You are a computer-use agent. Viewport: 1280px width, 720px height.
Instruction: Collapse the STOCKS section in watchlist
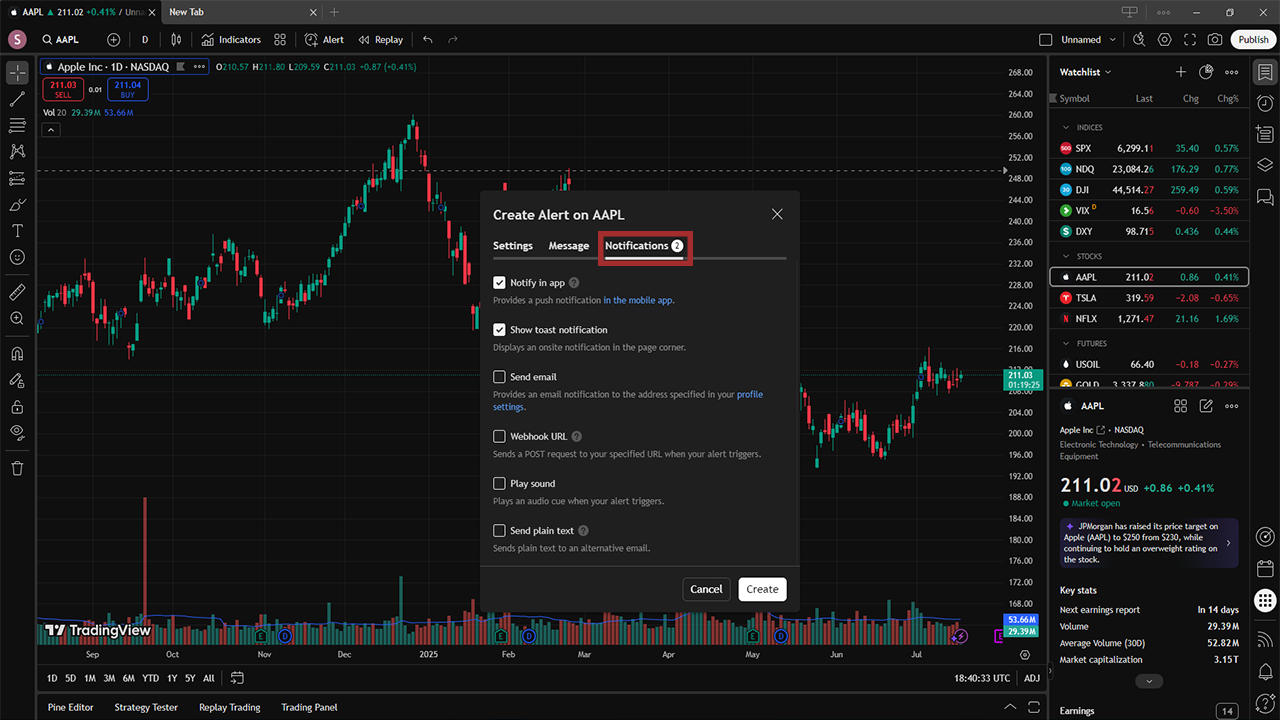[x=1066, y=257]
